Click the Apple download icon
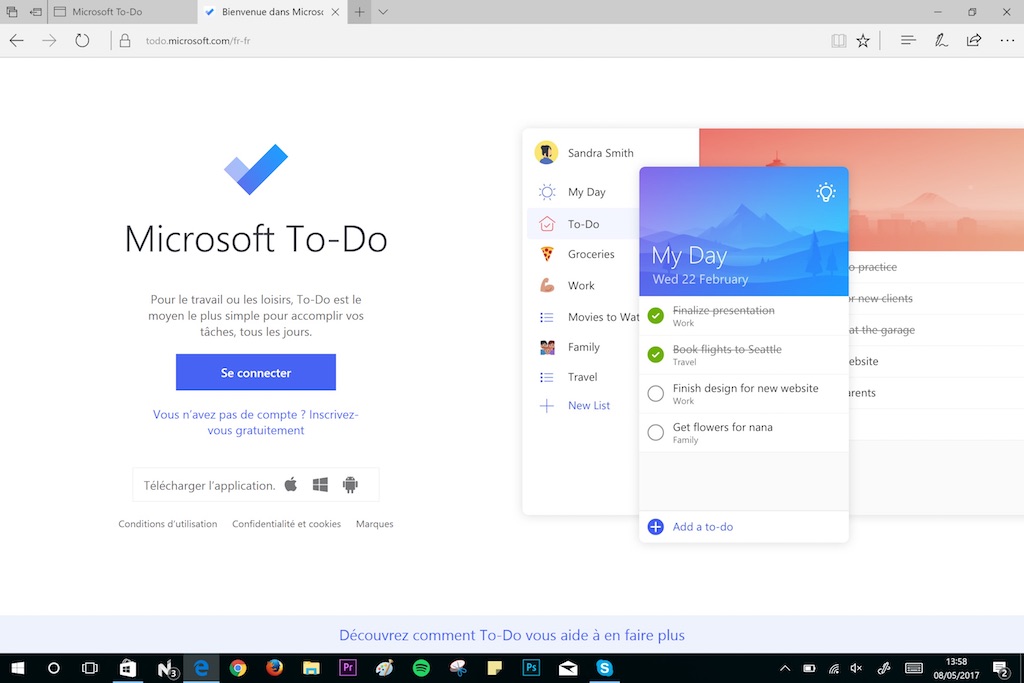This screenshot has width=1024, height=683. click(290, 484)
